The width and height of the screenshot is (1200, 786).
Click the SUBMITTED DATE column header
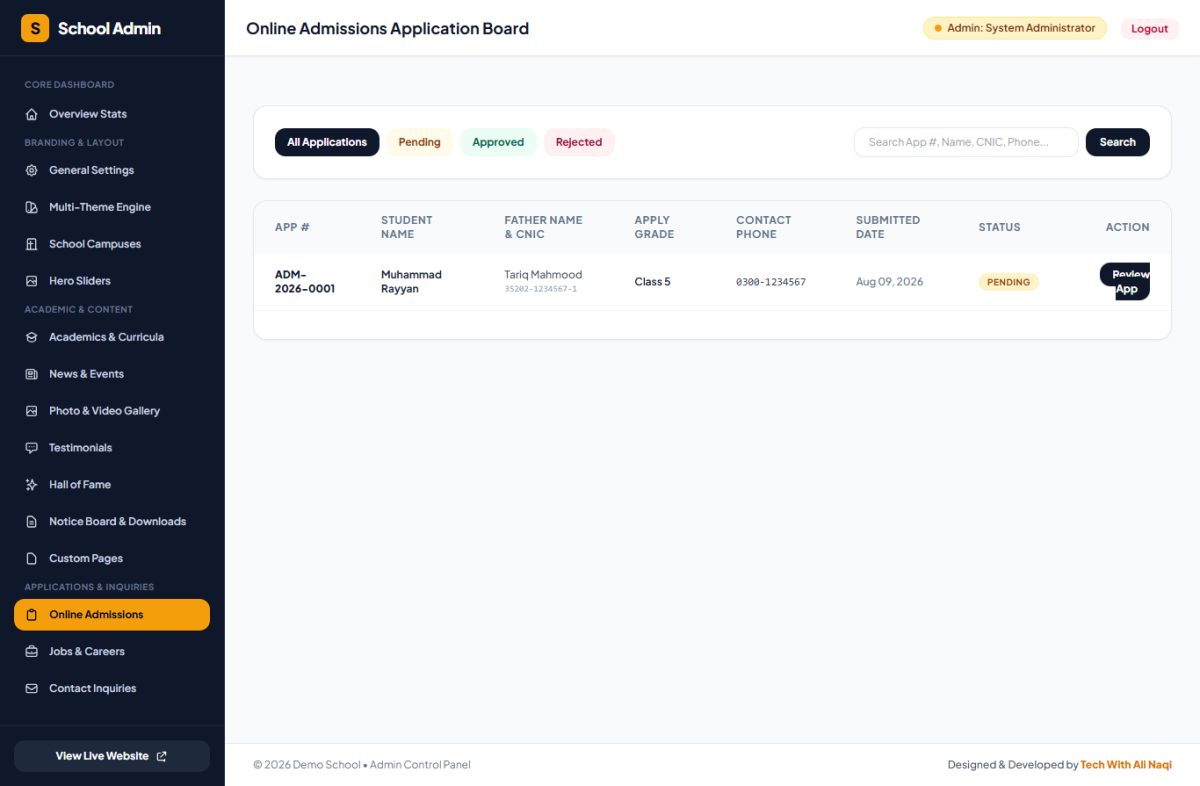(x=888, y=227)
